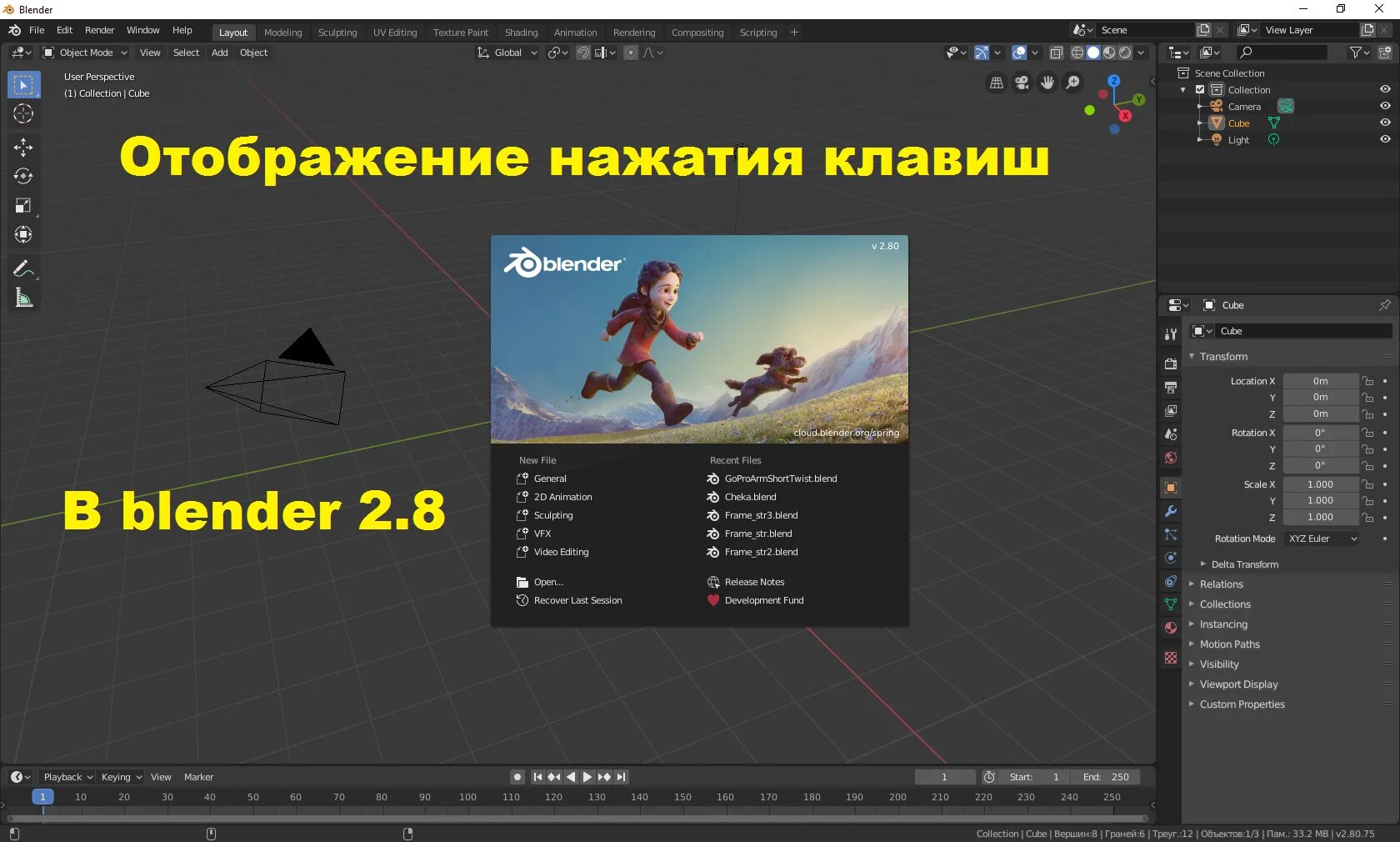Activate the Cursor tool
This screenshot has width=1400, height=842.
[23, 113]
